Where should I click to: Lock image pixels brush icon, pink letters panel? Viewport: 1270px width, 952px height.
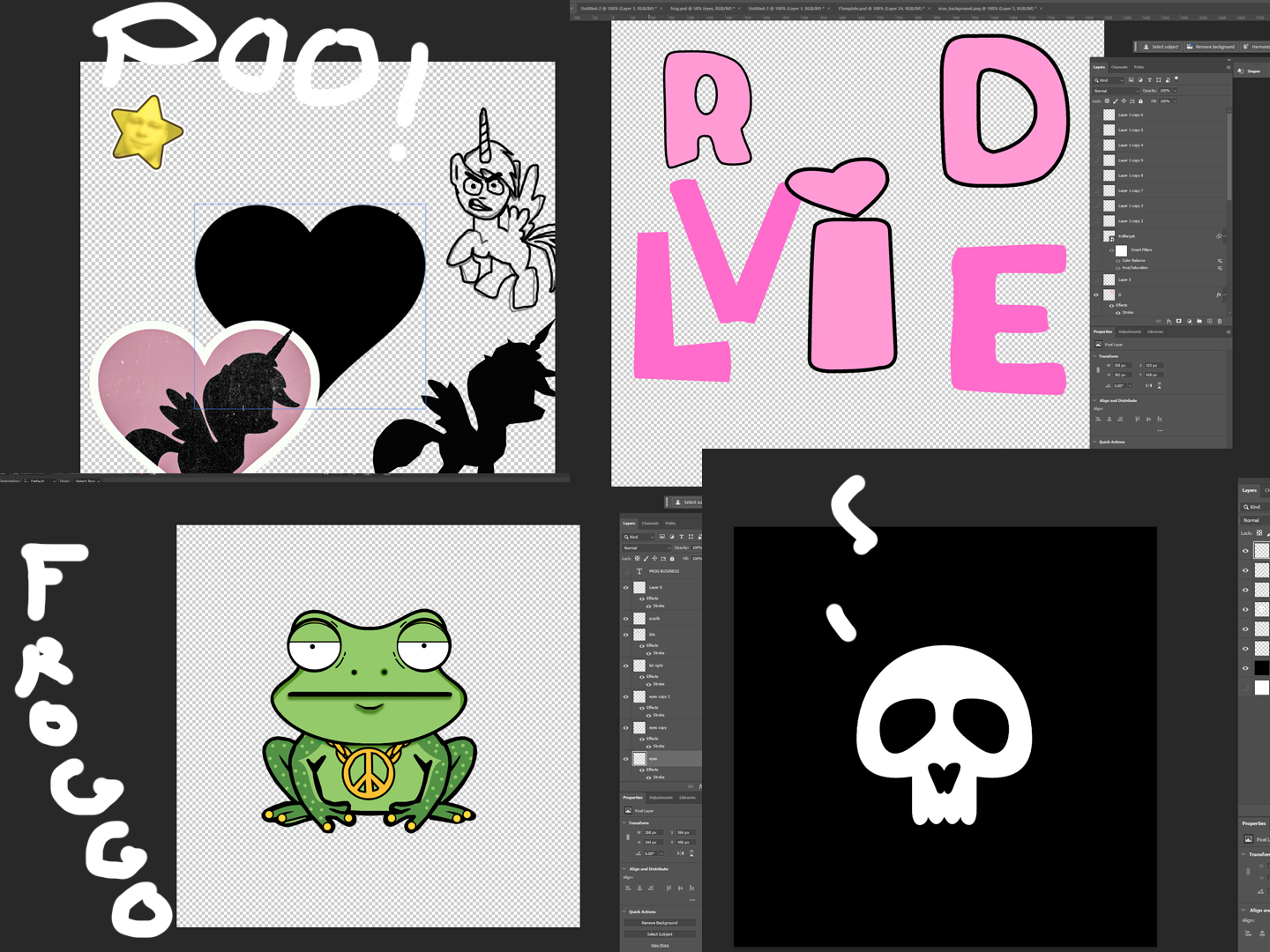1116,100
